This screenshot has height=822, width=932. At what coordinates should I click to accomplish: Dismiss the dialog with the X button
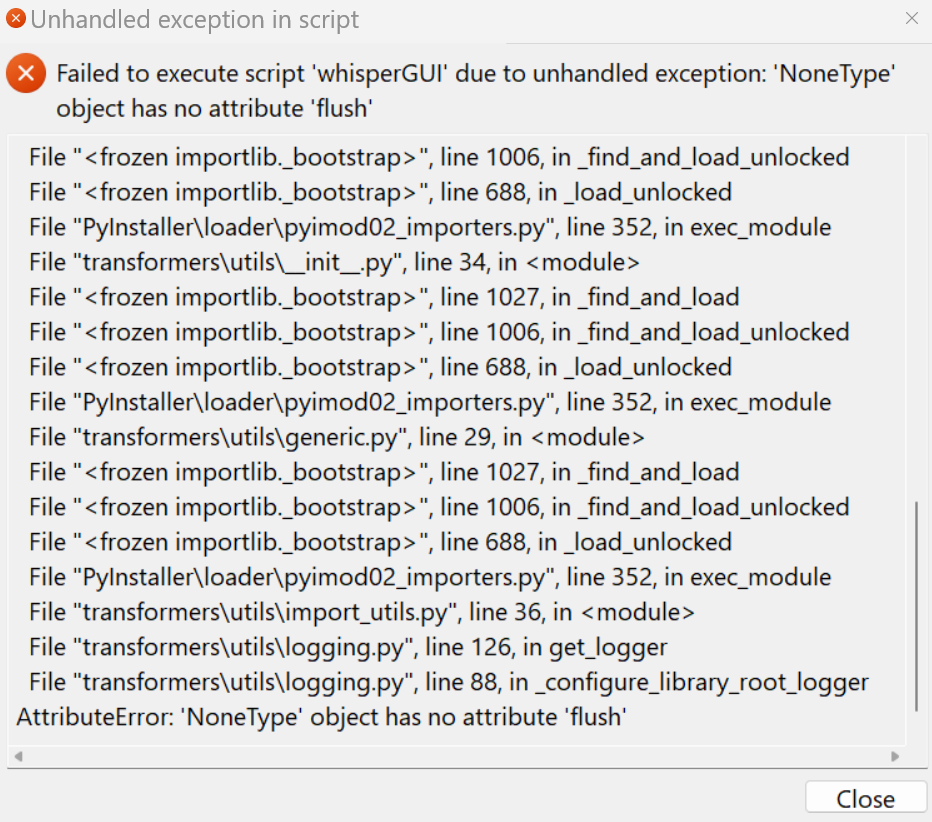911,19
